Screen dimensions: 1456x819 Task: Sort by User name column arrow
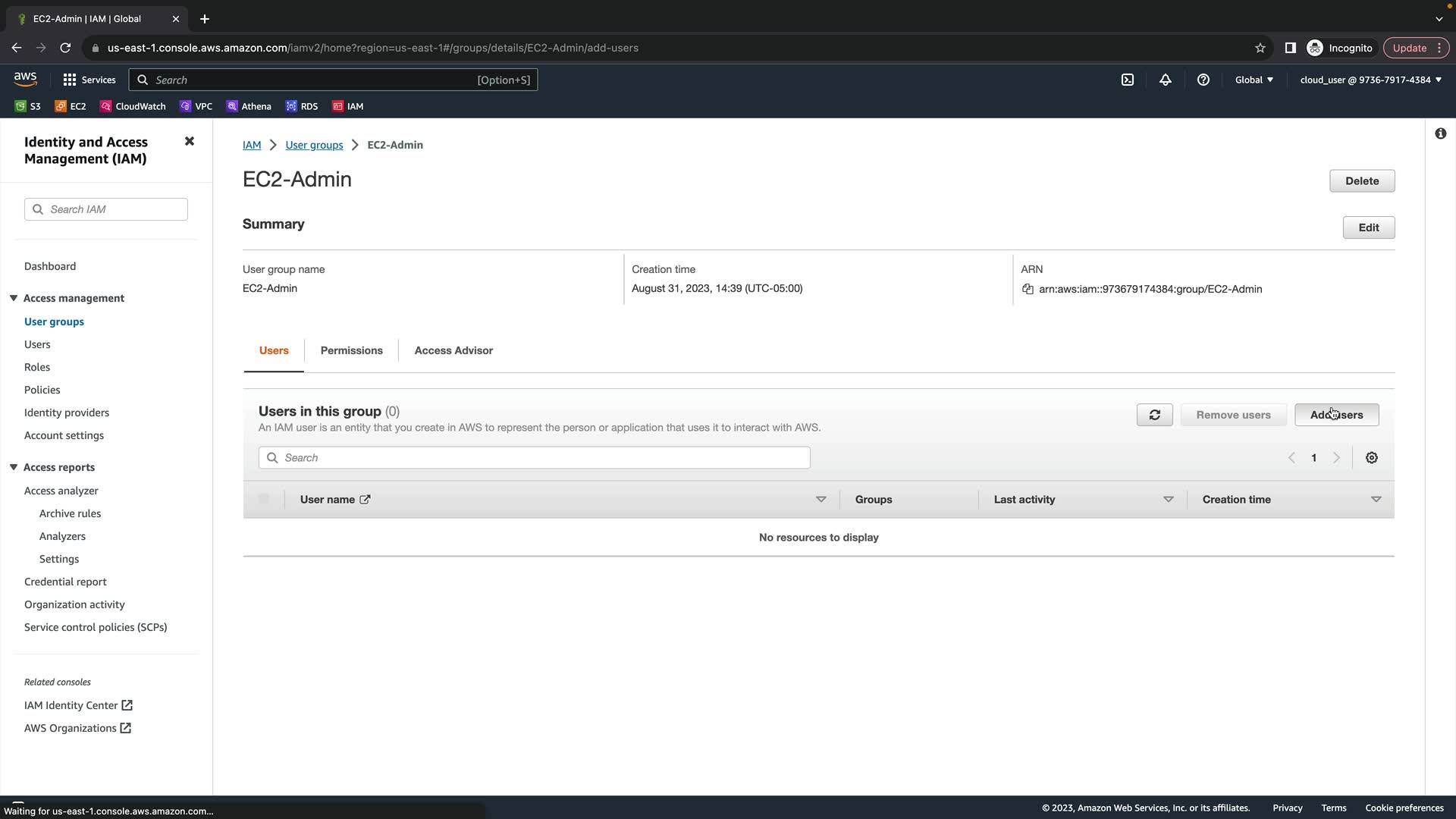tap(821, 500)
